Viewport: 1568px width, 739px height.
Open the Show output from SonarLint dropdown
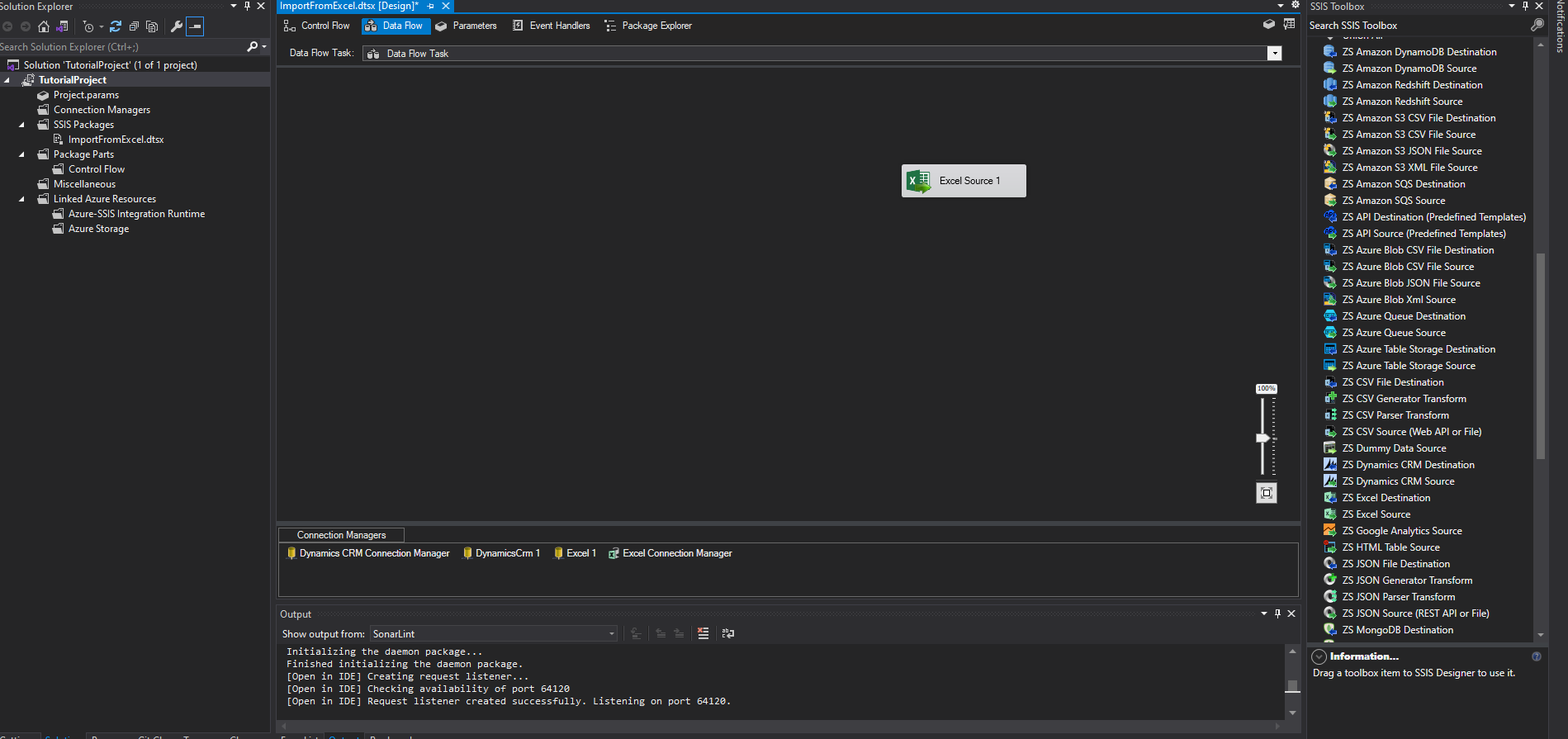[612, 634]
